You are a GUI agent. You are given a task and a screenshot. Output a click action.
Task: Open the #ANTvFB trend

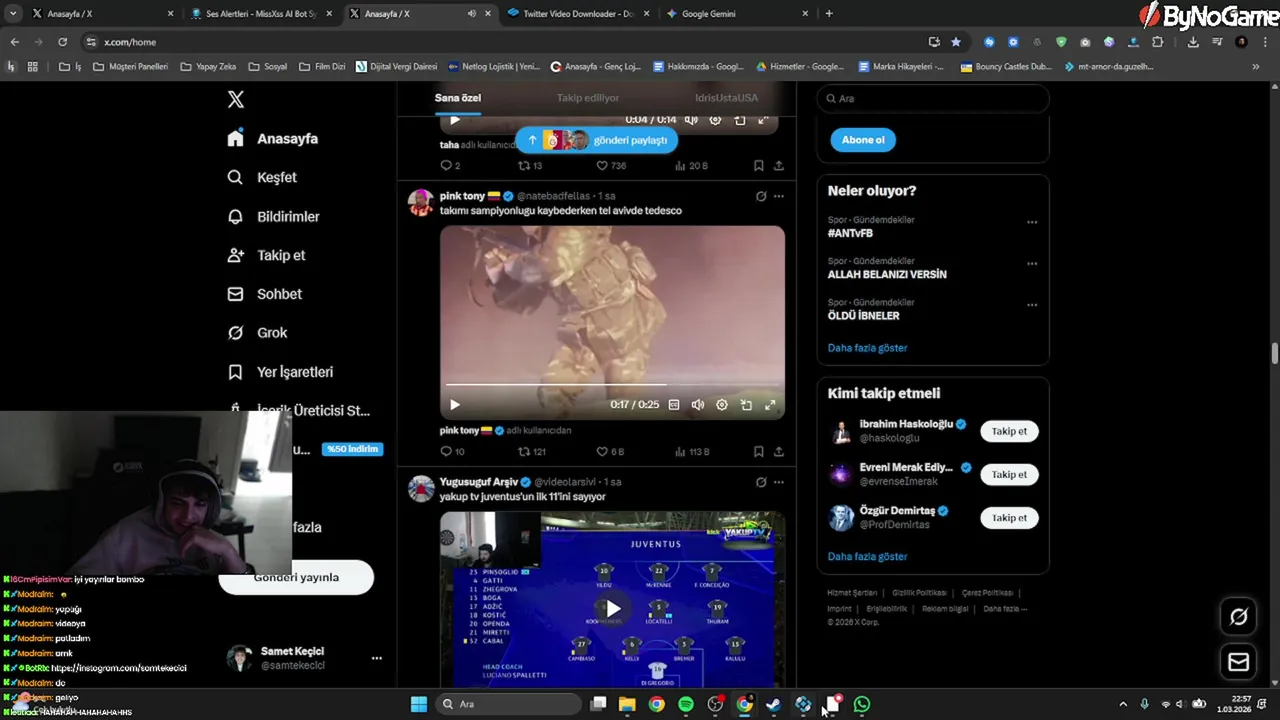pos(850,233)
